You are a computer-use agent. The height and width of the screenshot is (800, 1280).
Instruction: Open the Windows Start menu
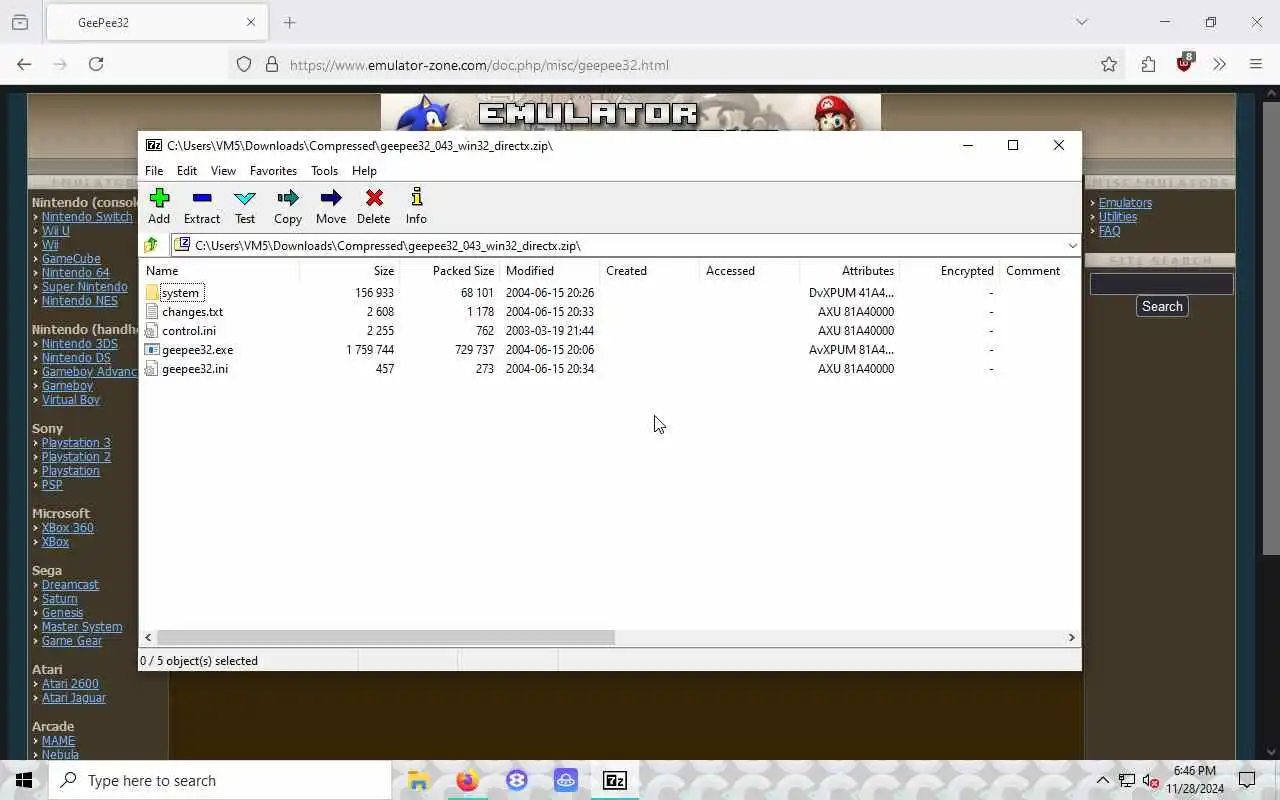tap(24, 781)
